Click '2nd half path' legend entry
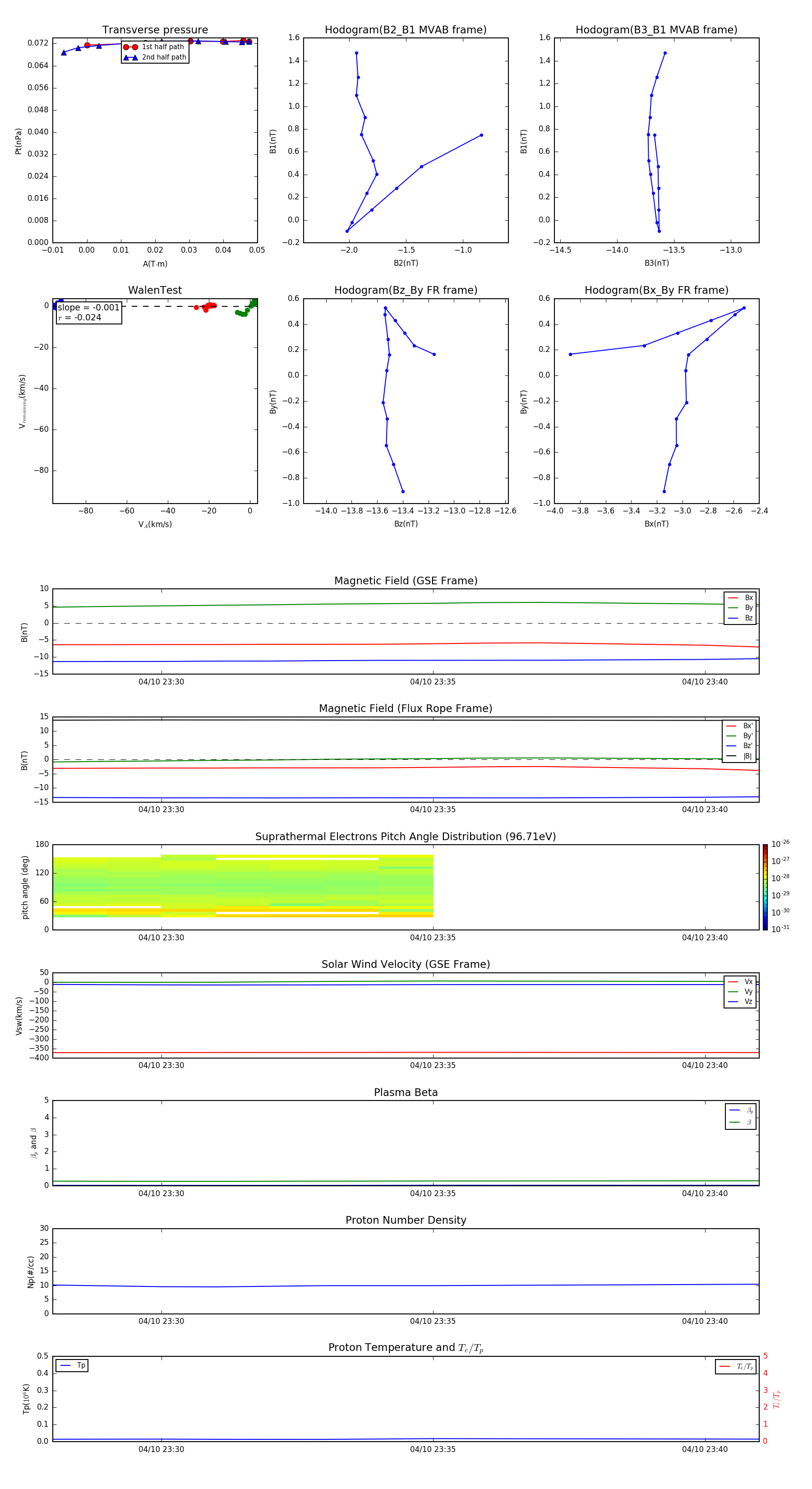 [x=155, y=57]
